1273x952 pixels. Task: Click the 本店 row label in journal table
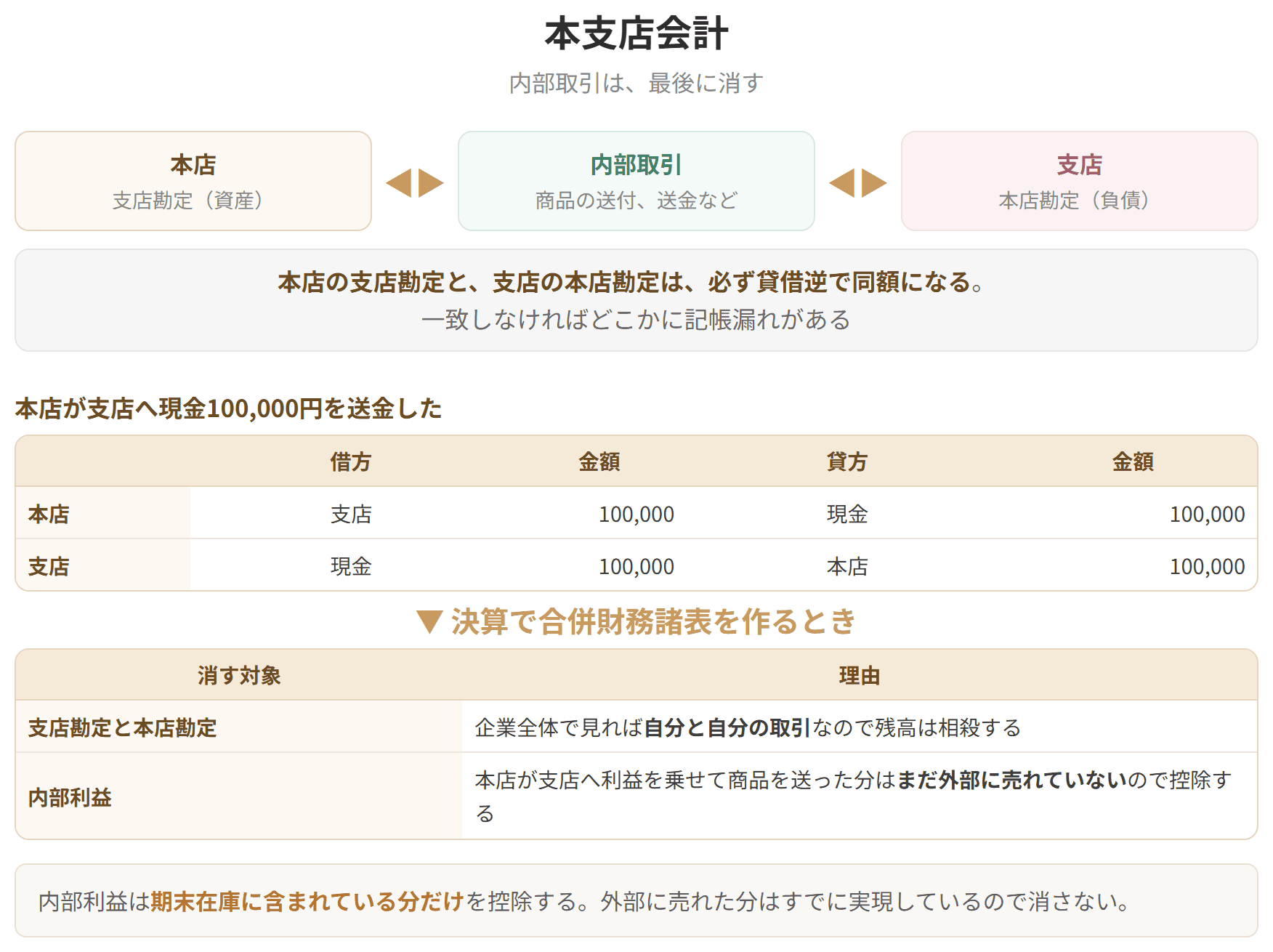49,515
